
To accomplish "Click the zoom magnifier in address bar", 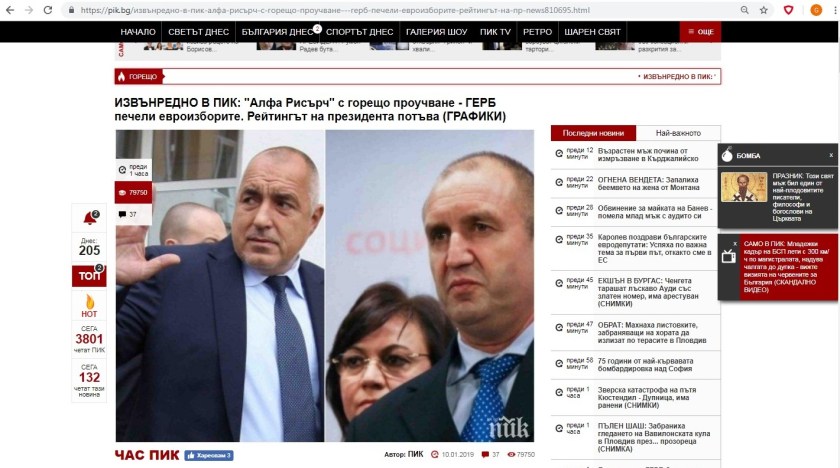I will point(744,10).
